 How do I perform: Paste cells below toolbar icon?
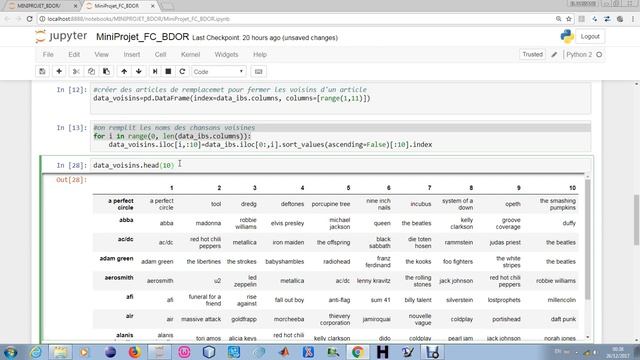click(x=107, y=71)
